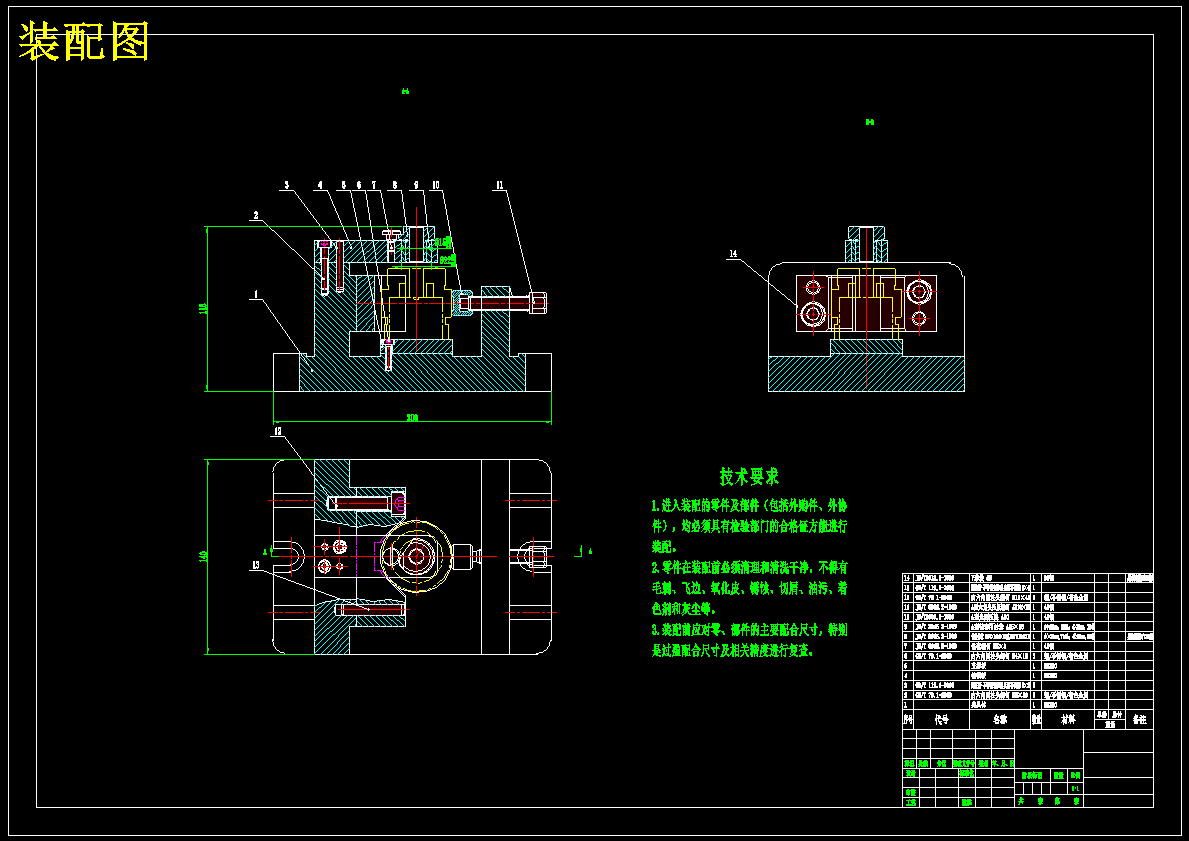
Task: Click part balloon number 6
Action: click(x=359, y=184)
